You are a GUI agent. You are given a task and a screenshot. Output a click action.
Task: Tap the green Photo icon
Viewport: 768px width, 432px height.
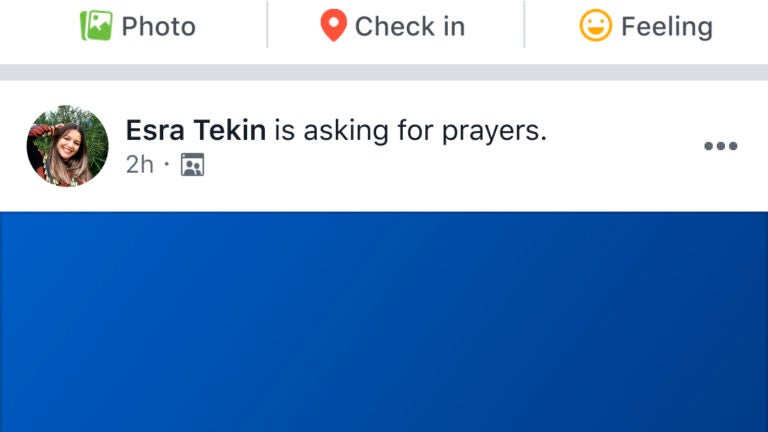(96, 25)
